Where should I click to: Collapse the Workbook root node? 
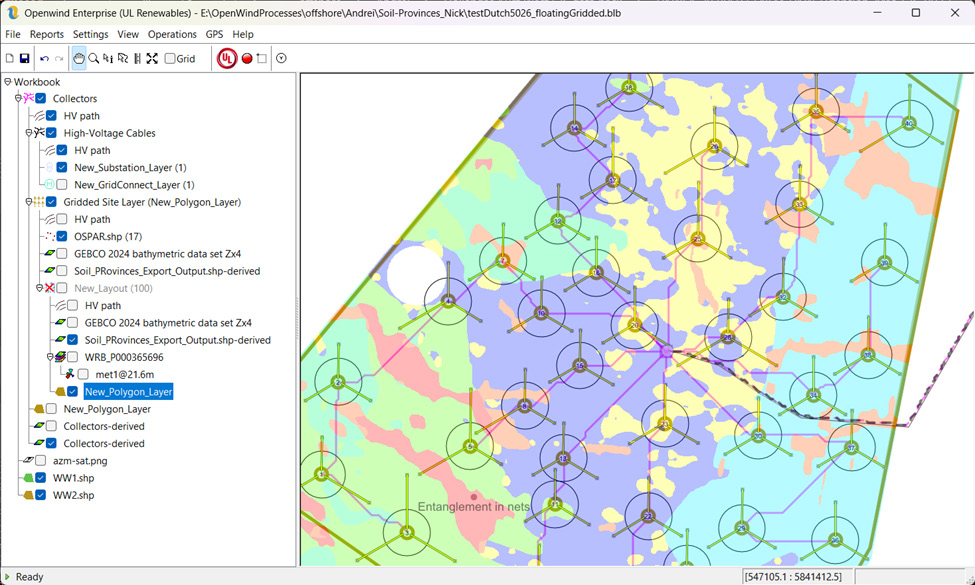(8, 82)
